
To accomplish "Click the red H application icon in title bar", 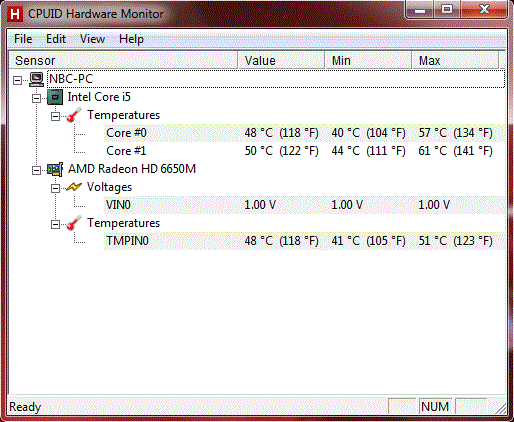I will pyautogui.click(x=15, y=15).
